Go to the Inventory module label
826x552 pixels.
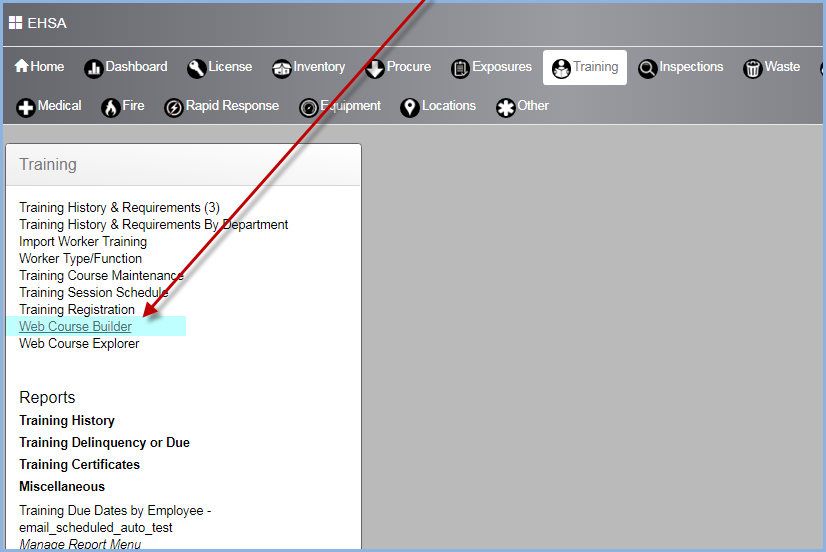[x=319, y=66]
